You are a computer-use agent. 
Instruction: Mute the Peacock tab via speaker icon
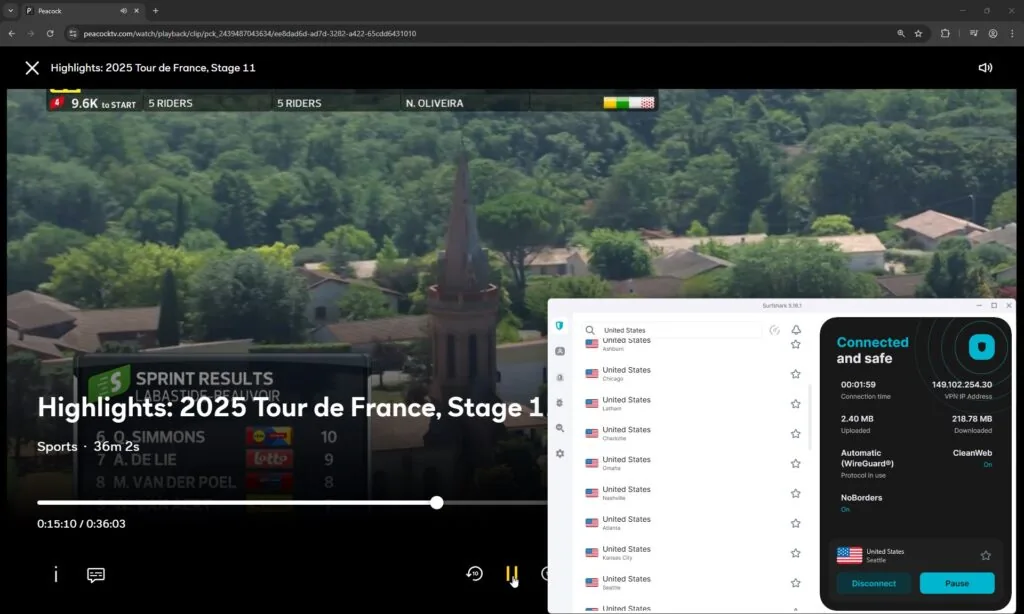click(123, 10)
